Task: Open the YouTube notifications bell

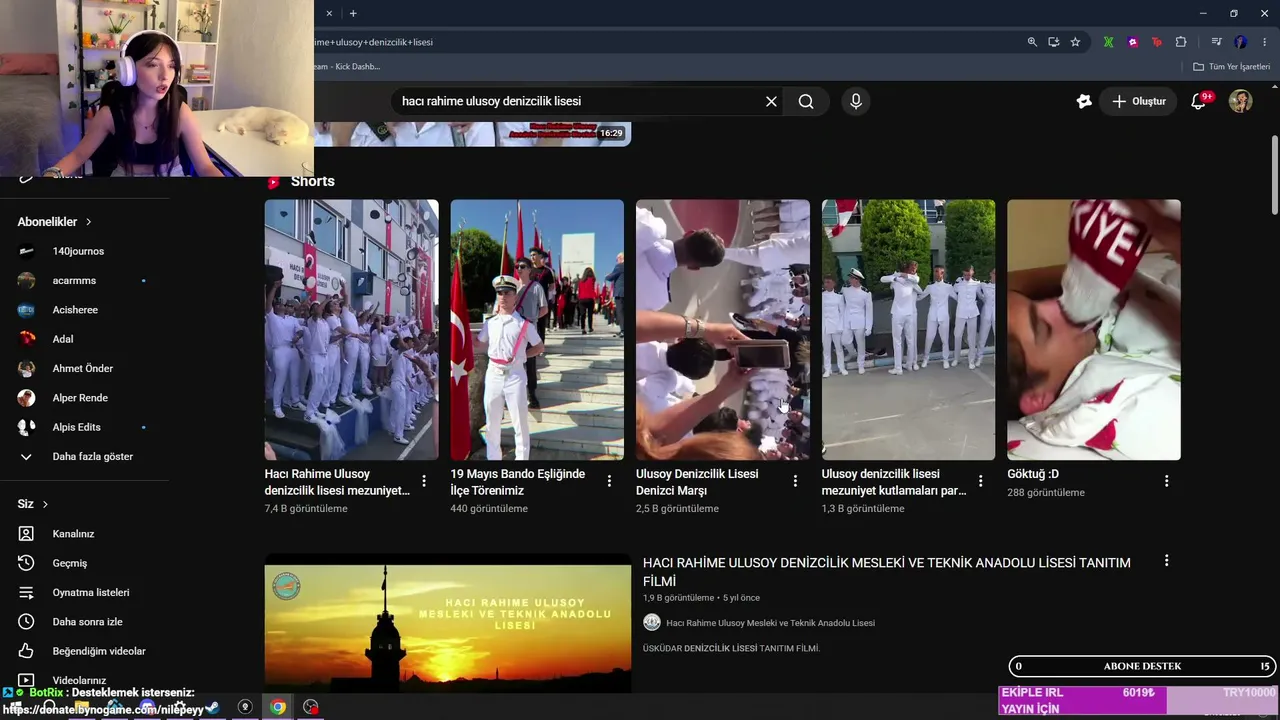Action: point(1199,101)
